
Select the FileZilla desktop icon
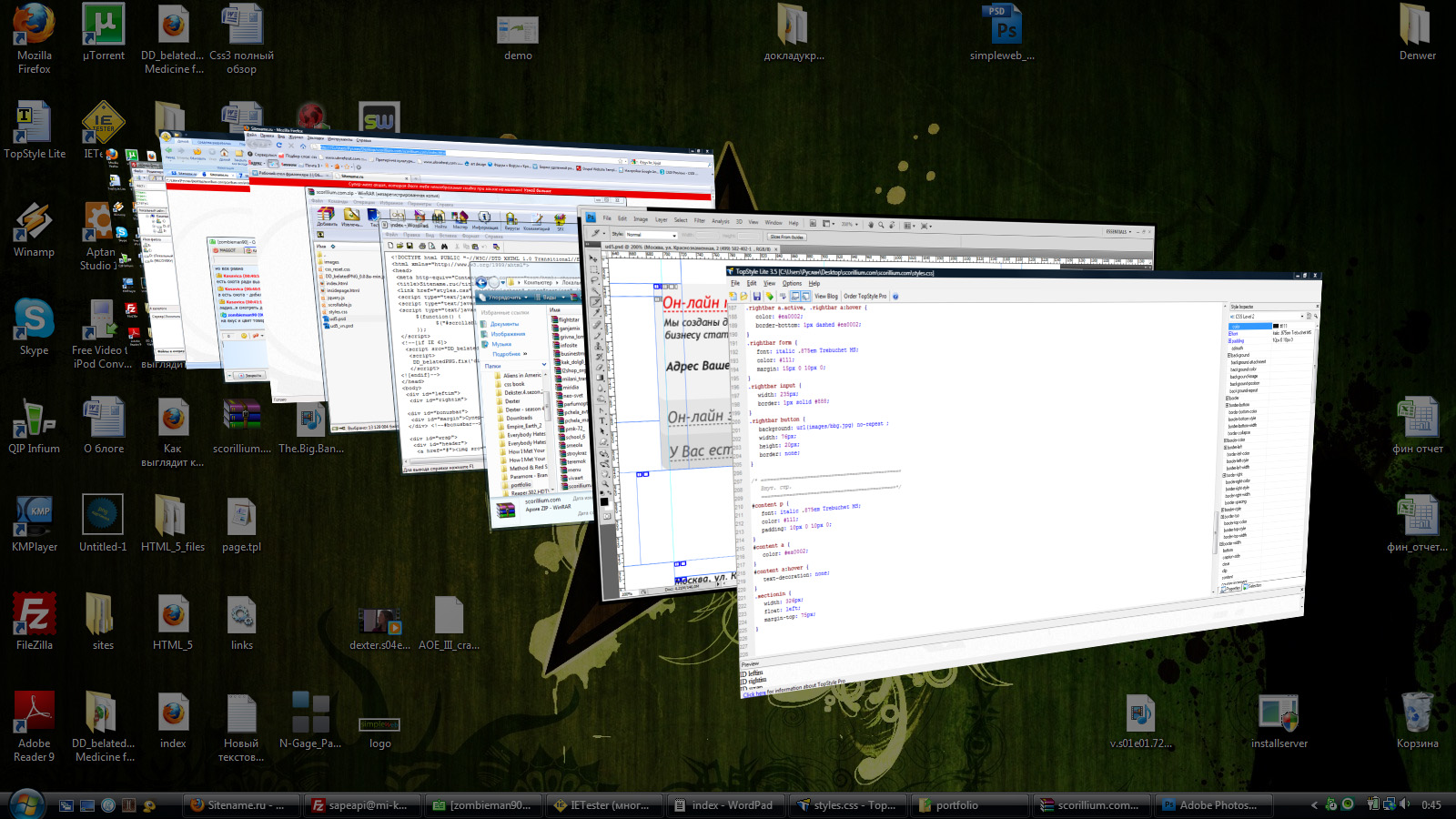pos(35,622)
